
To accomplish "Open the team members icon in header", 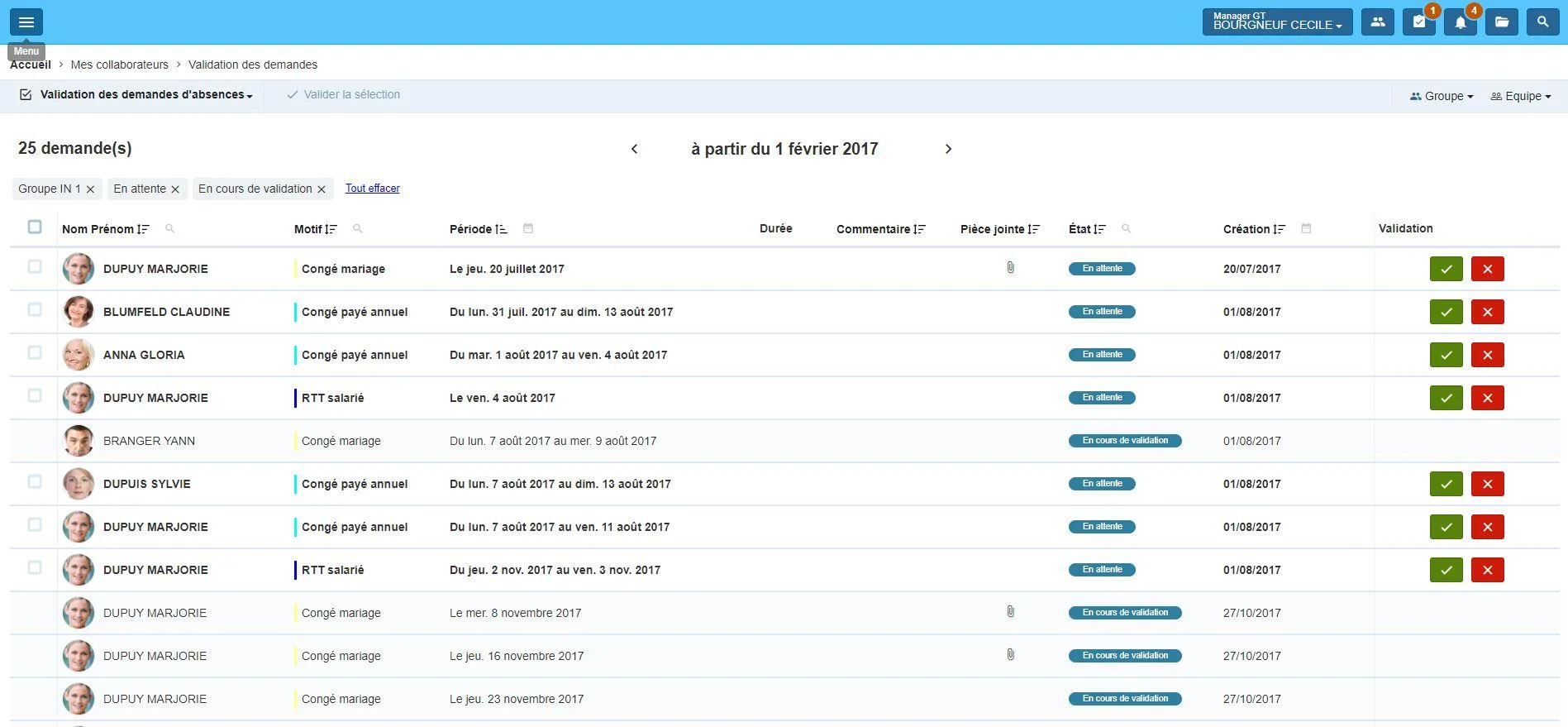I will click(1378, 22).
